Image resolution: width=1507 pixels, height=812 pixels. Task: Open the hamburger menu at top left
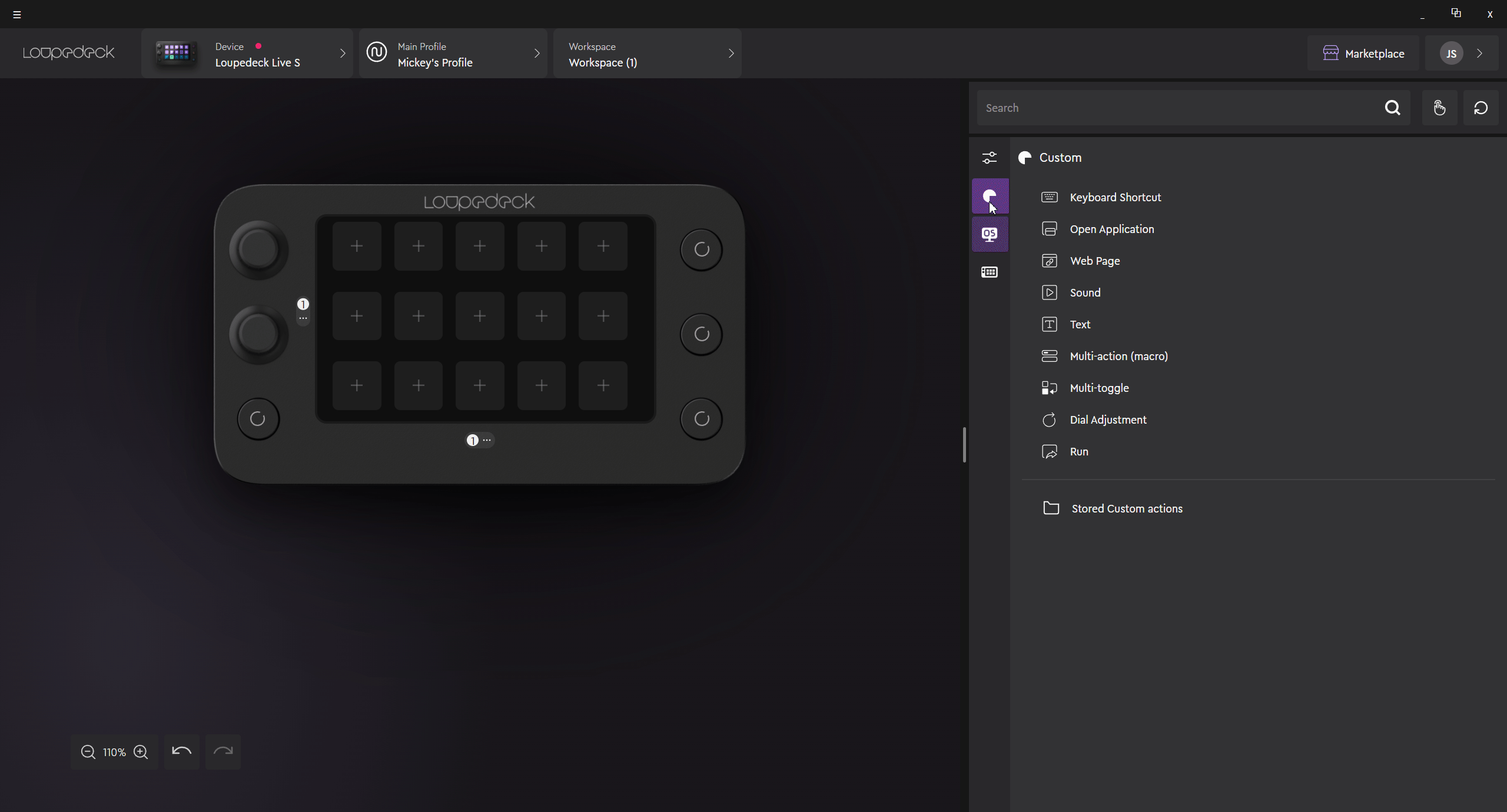click(17, 15)
